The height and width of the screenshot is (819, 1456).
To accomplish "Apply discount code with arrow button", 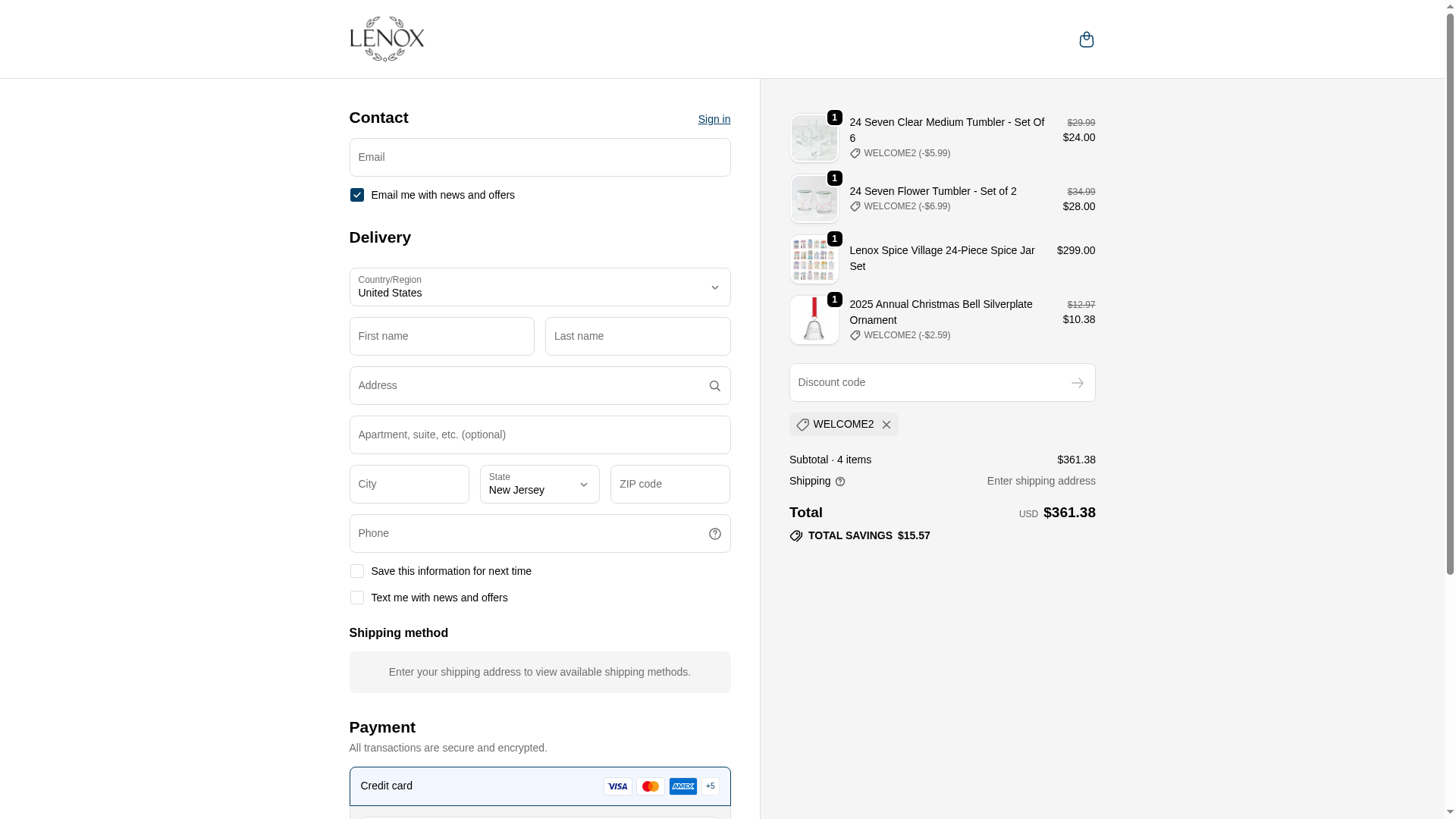I will [x=1077, y=383].
